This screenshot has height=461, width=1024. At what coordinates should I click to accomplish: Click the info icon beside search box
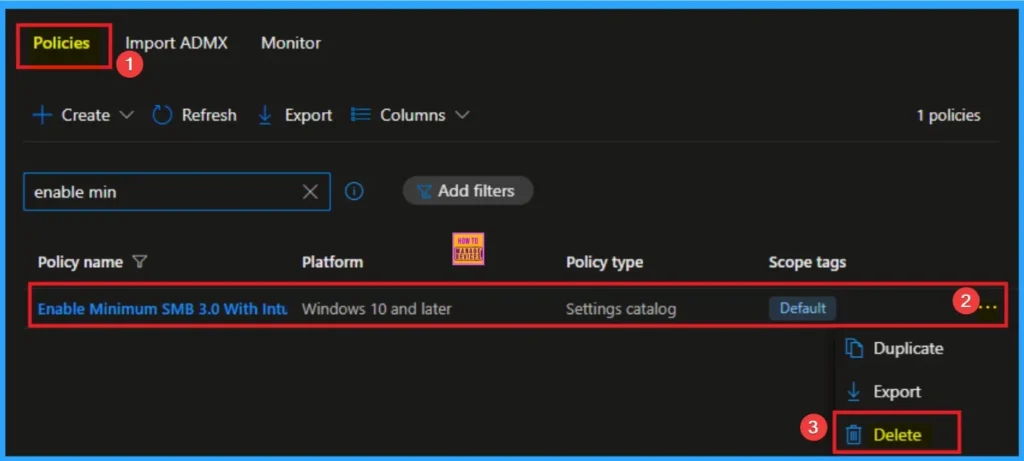click(x=354, y=191)
